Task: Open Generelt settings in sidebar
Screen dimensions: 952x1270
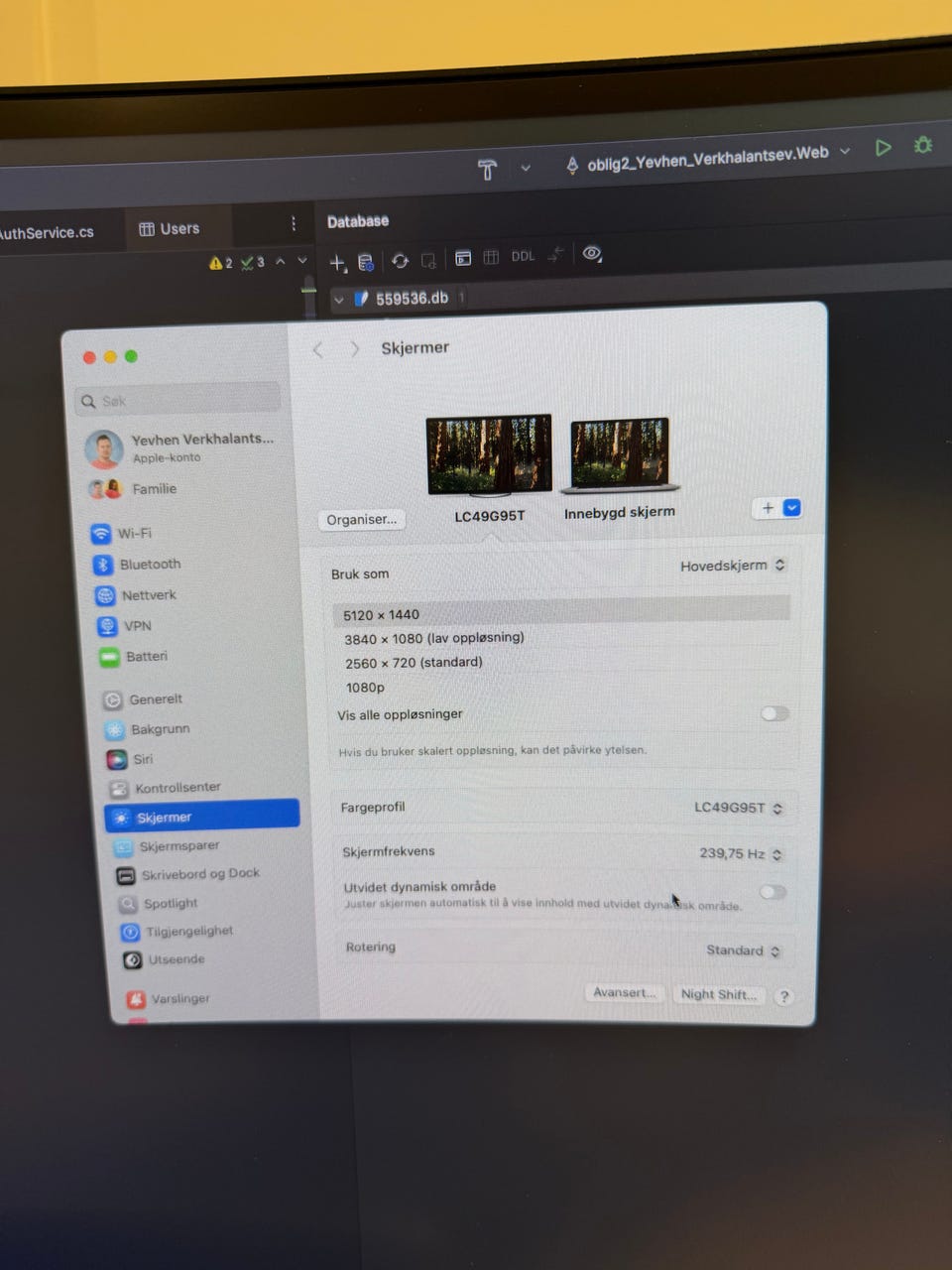Action: 143,698
